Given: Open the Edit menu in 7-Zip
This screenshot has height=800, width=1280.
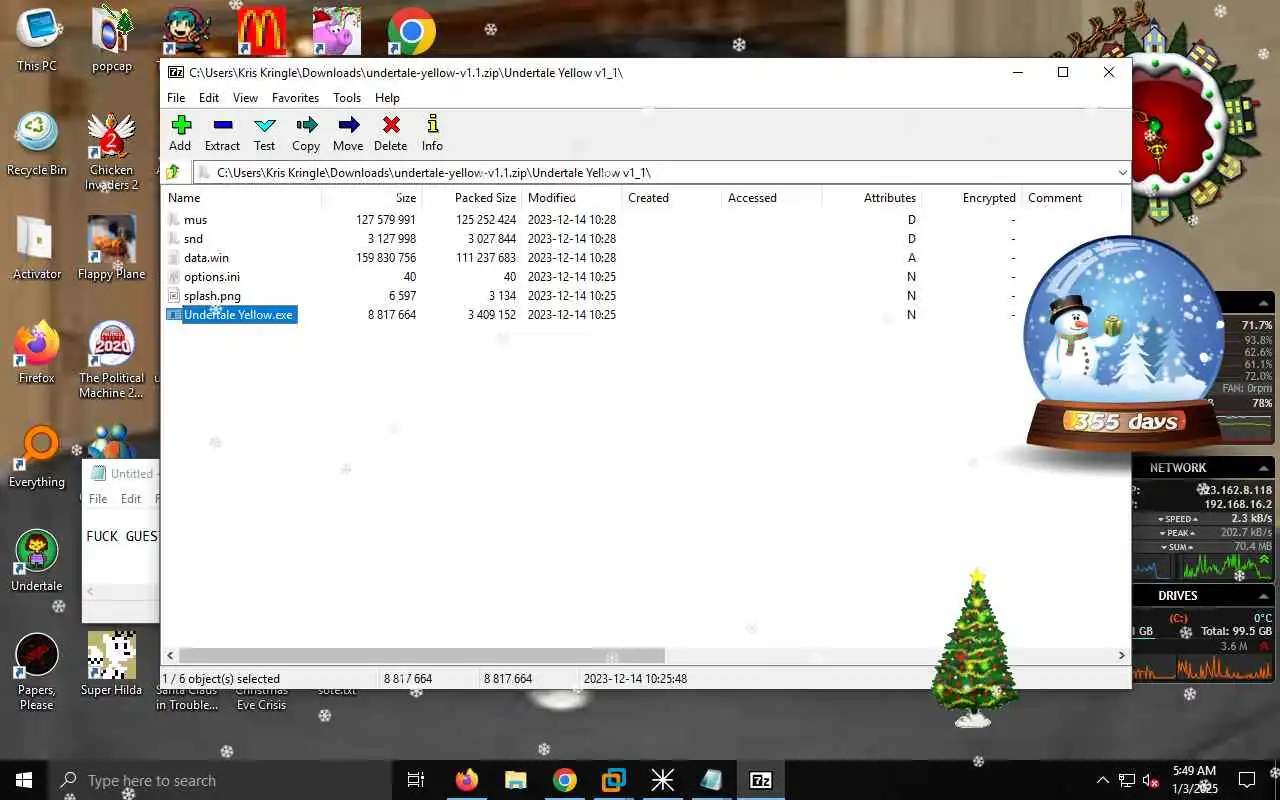Looking at the screenshot, I should 209,98.
